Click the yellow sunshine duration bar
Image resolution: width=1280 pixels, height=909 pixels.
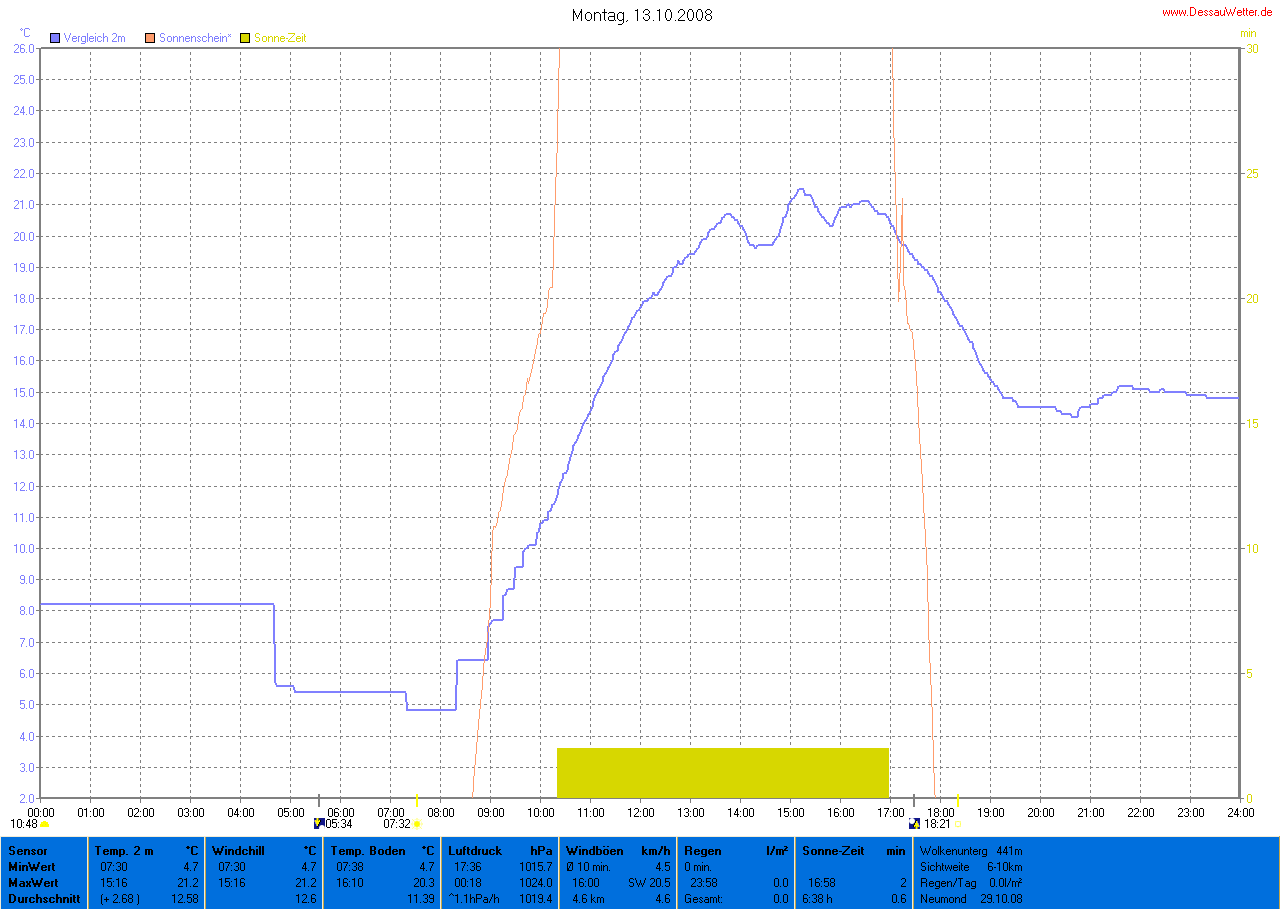(x=723, y=772)
